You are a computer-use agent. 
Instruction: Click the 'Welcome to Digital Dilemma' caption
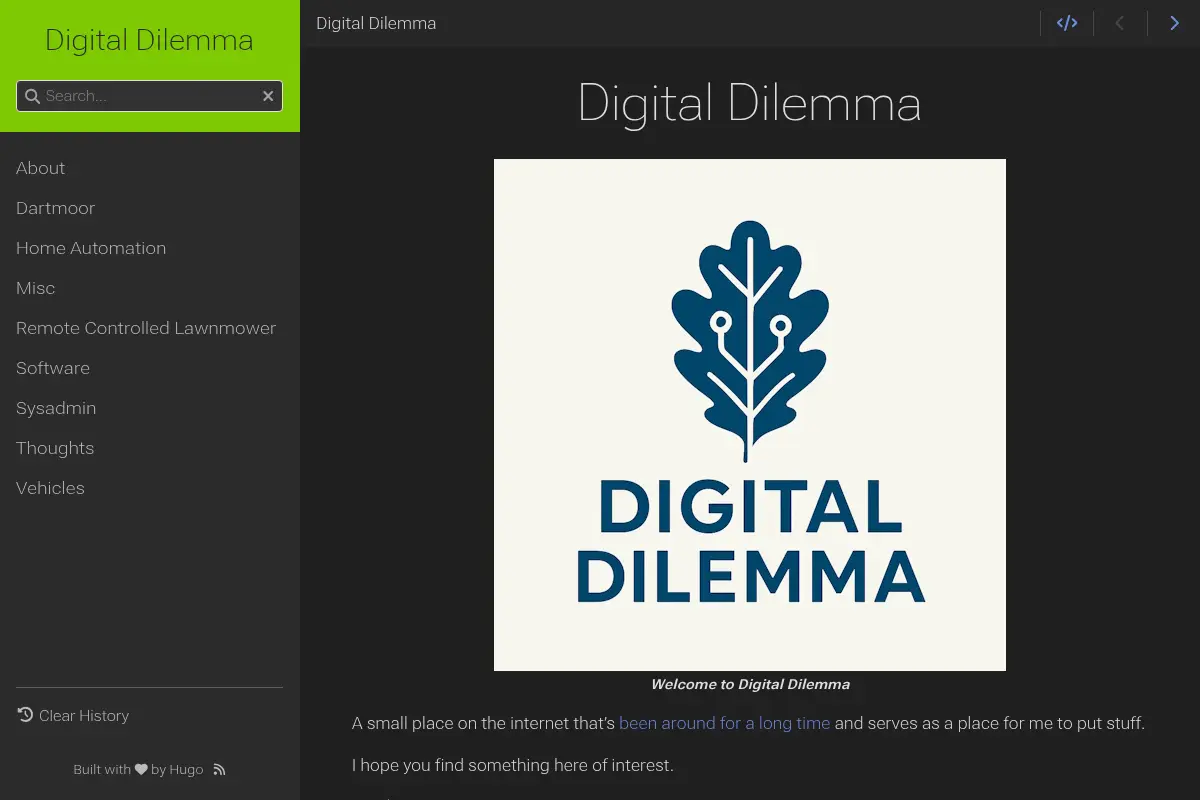750,685
